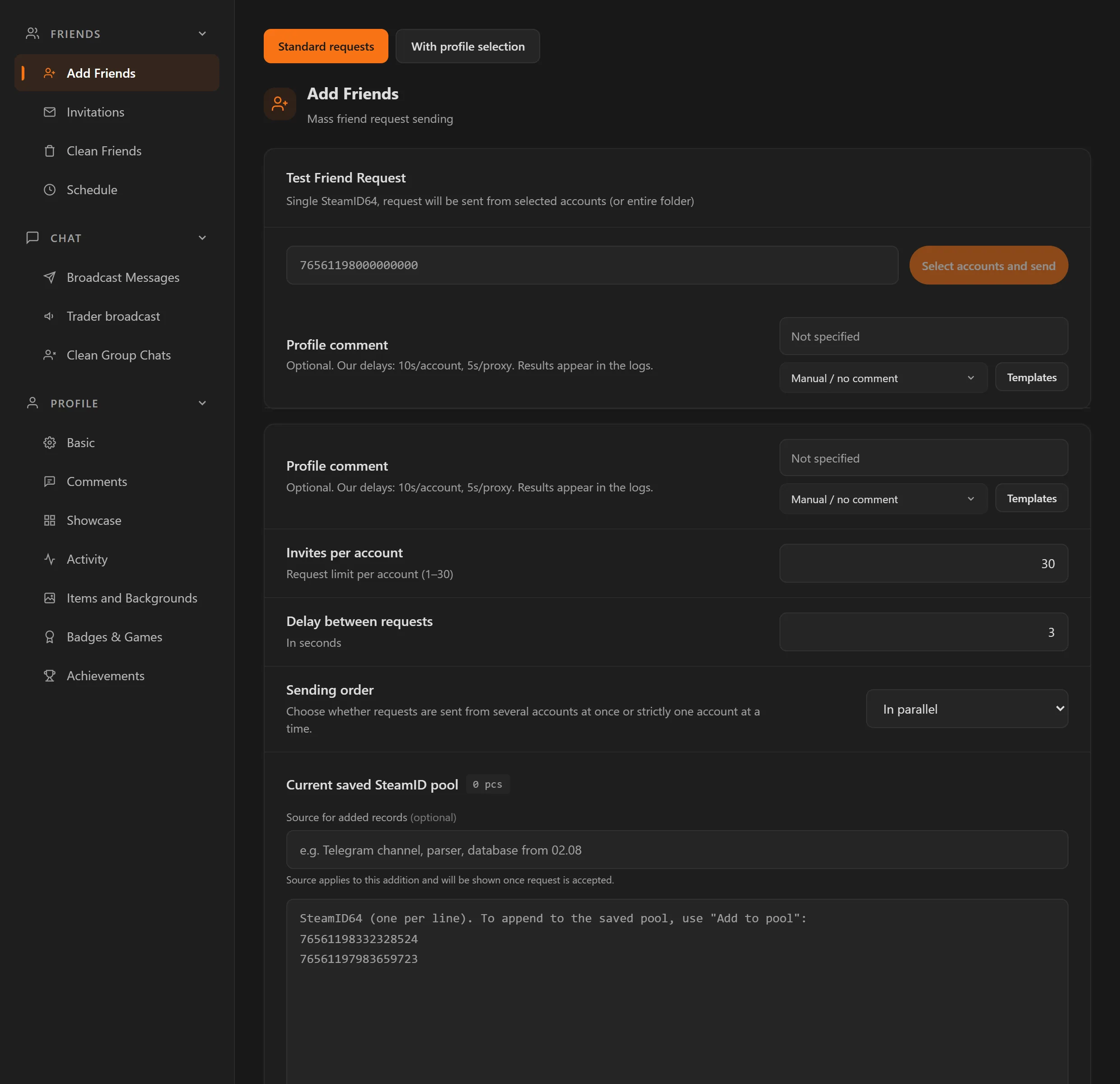Image resolution: width=1120 pixels, height=1084 pixels.
Task: Click Select accounts and send button
Action: point(989,265)
